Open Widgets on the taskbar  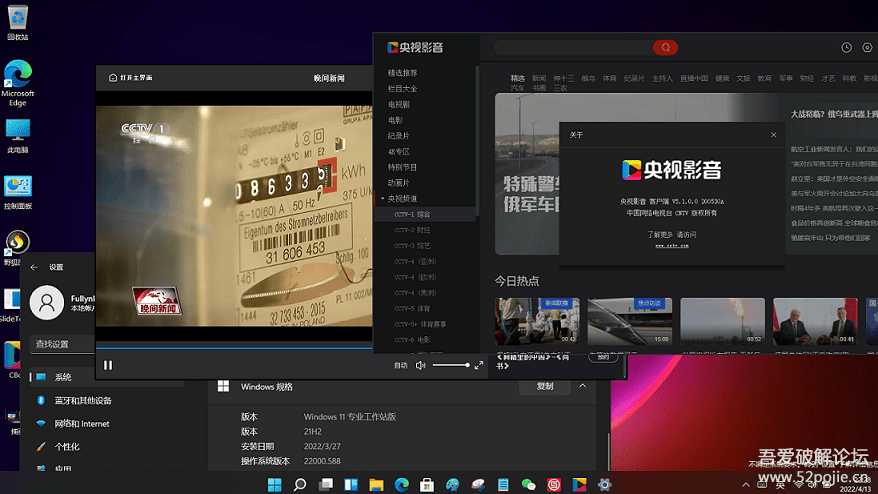351,484
